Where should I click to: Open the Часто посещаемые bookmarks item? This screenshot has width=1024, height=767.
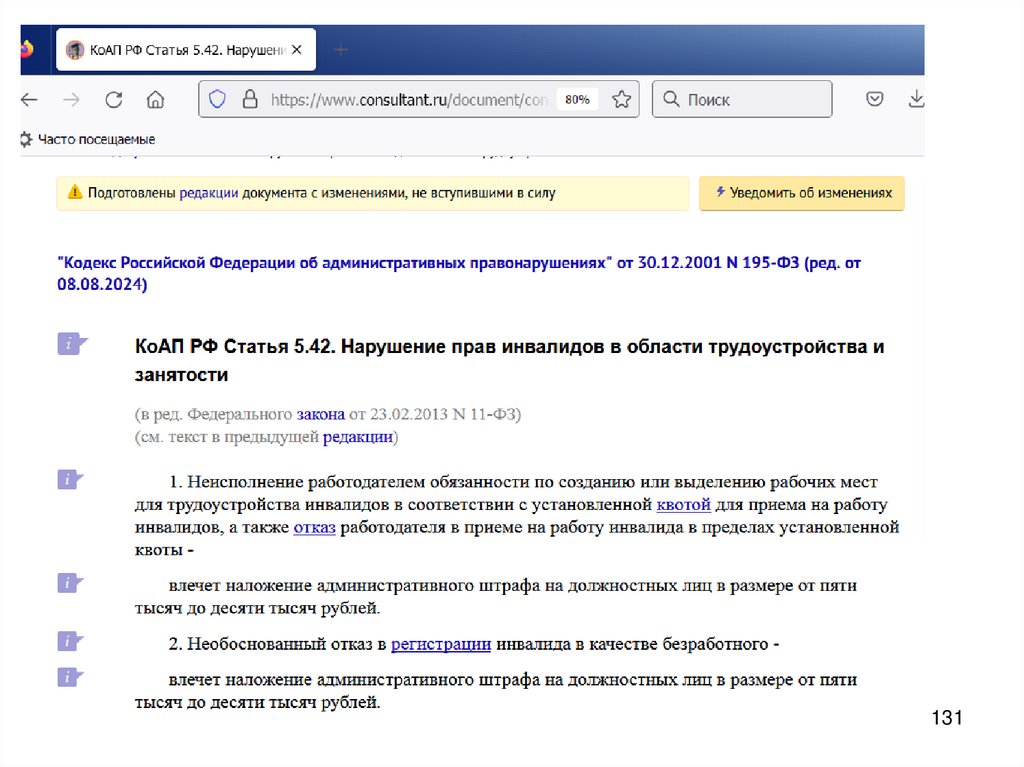pyautogui.click(x=88, y=139)
